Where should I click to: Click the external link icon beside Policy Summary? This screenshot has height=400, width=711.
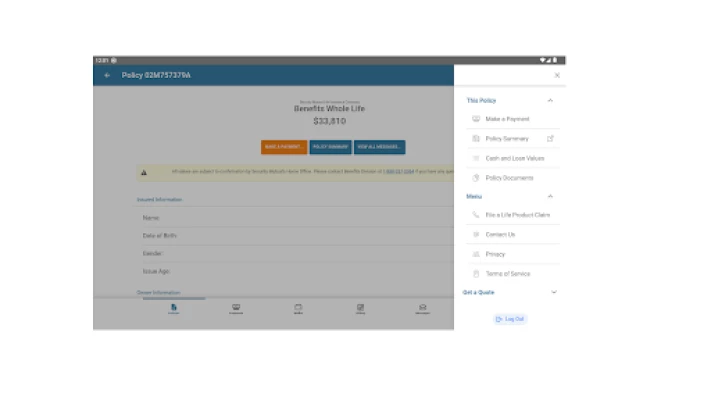(550, 139)
